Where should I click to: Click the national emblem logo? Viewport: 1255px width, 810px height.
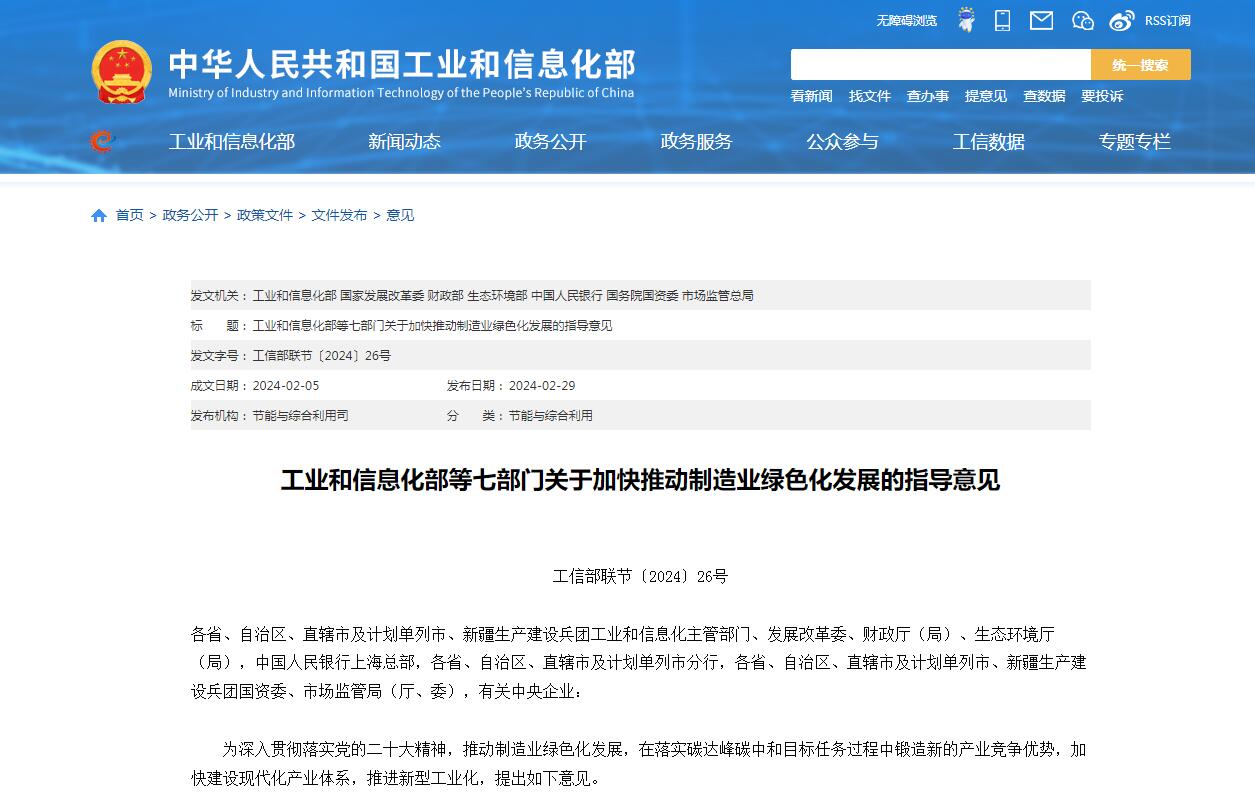pyautogui.click(x=122, y=72)
